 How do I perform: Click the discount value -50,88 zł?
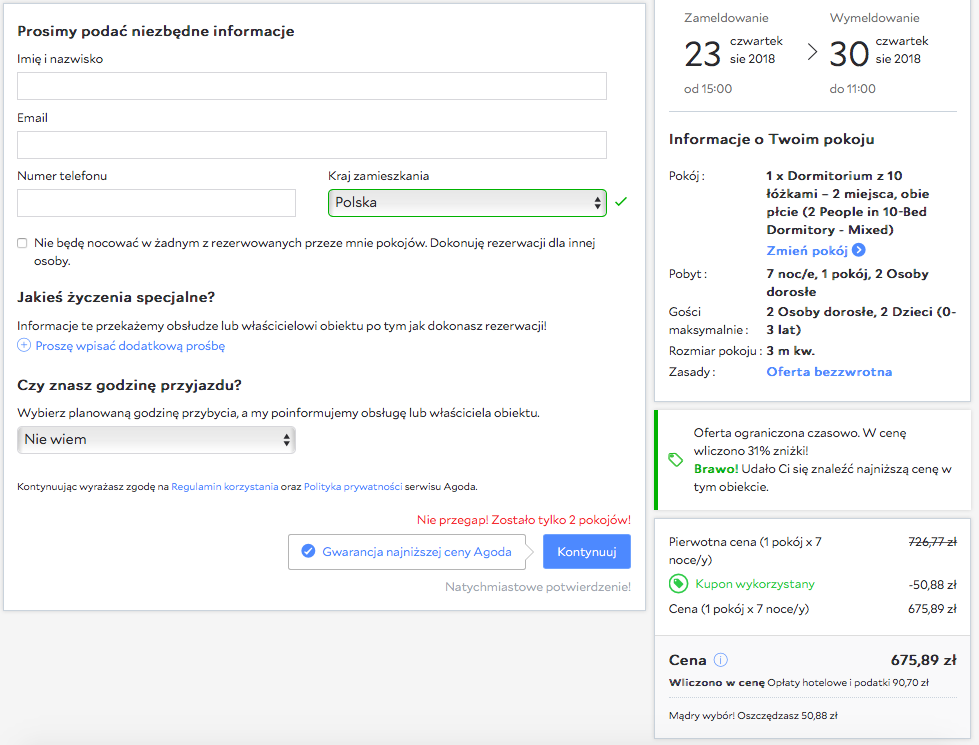(932, 585)
